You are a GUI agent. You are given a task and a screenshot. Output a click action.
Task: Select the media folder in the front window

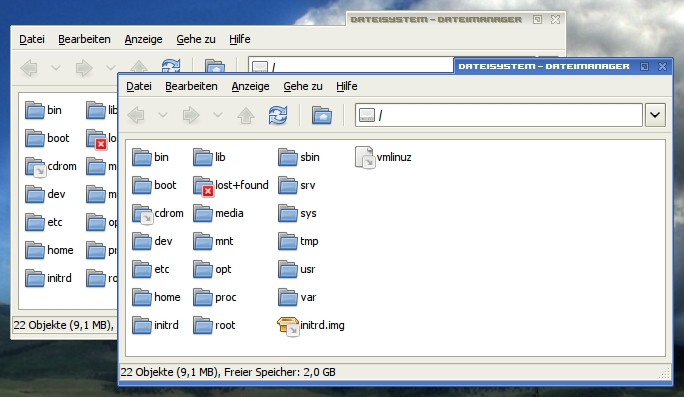coord(218,213)
